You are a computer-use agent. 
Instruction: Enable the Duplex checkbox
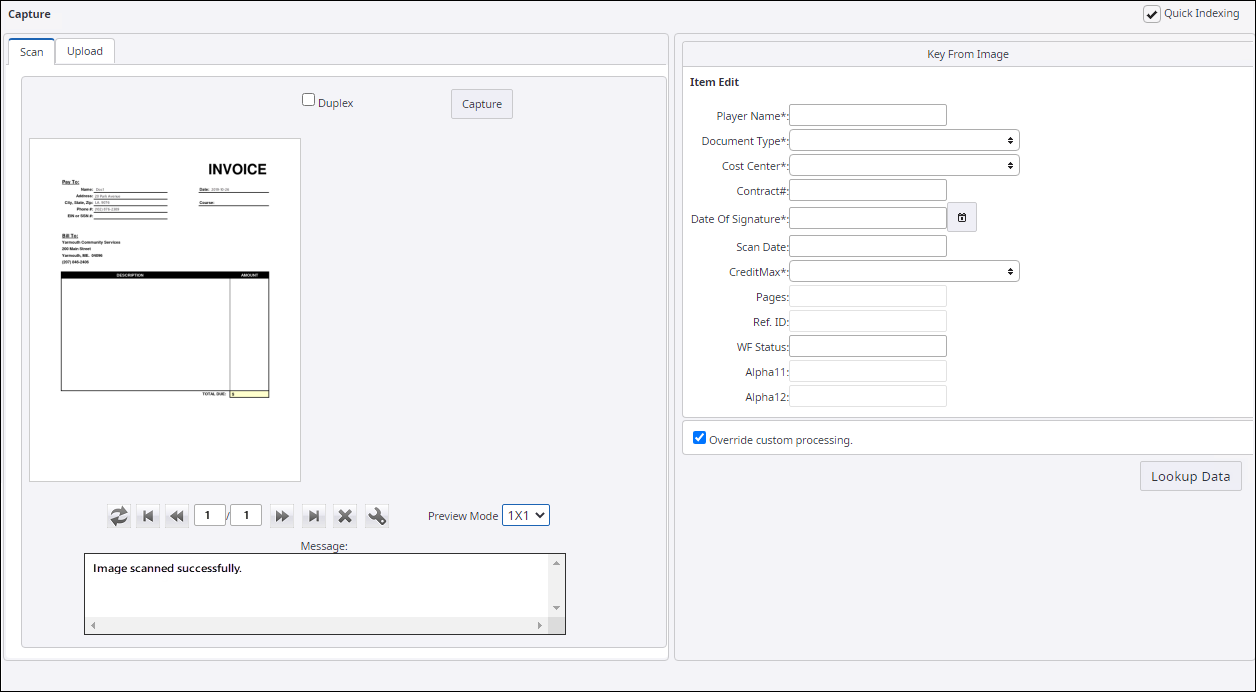309,100
